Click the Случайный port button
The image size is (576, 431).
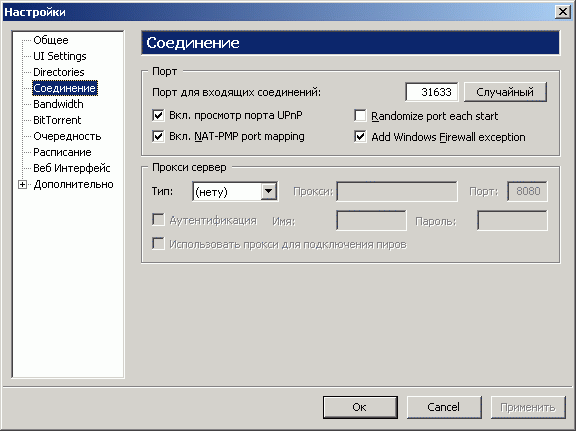(505, 92)
